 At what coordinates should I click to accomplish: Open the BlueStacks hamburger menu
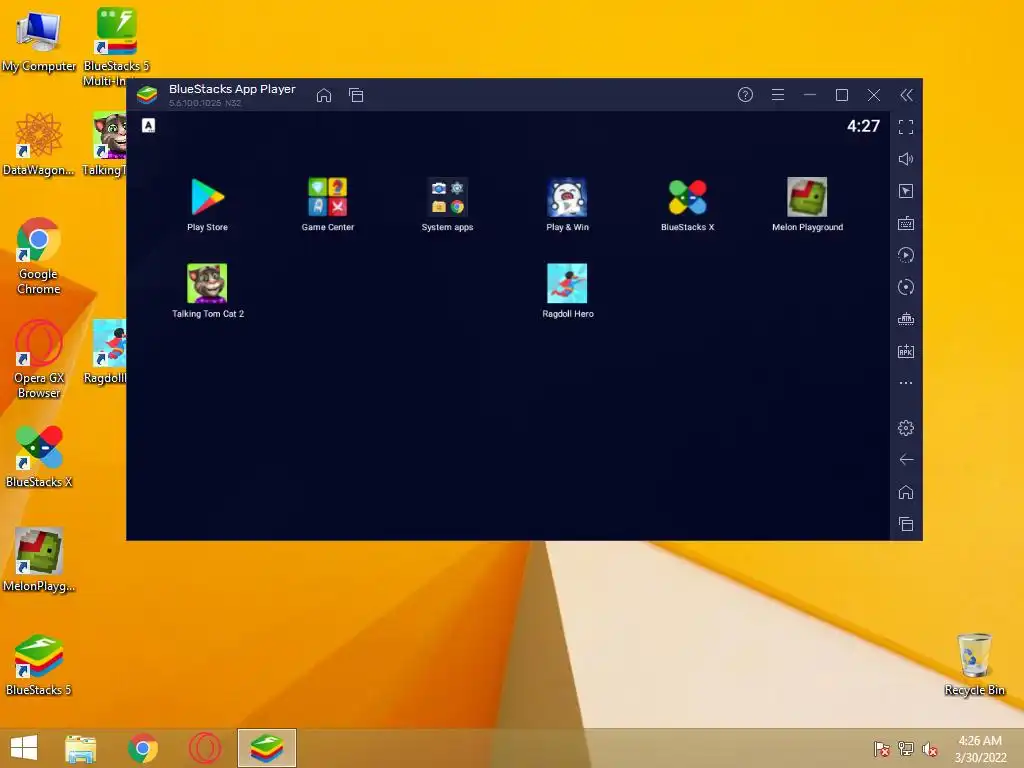(778, 95)
